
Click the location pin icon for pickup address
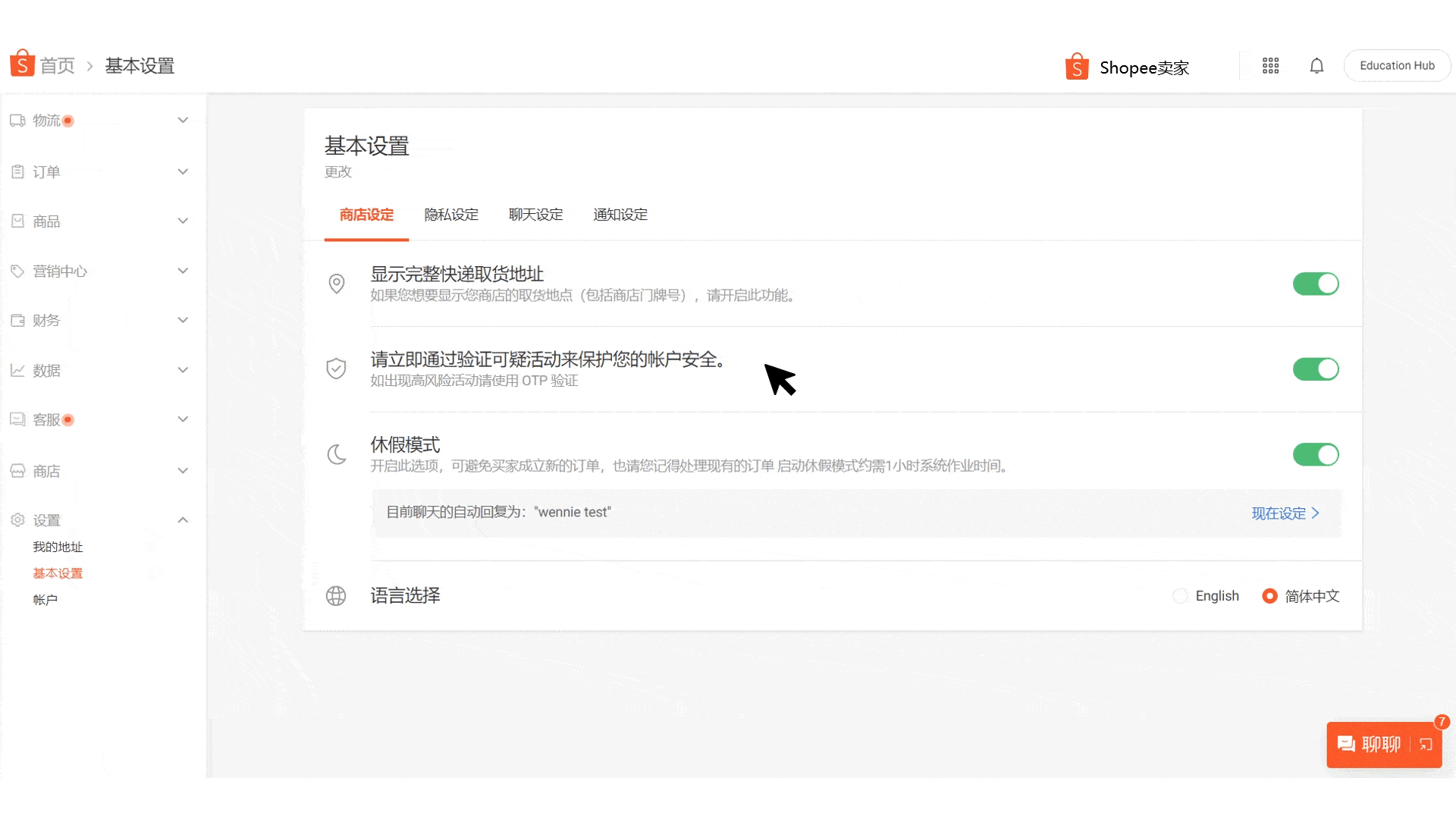click(x=337, y=284)
